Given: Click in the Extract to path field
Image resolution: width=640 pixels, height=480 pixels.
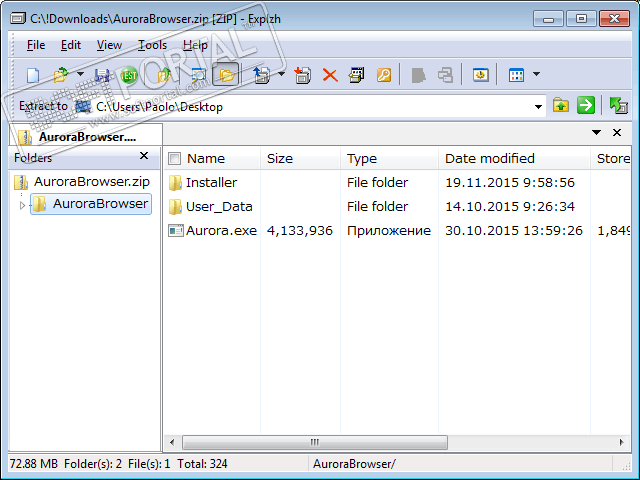Looking at the screenshot, I should pos(310,107).
